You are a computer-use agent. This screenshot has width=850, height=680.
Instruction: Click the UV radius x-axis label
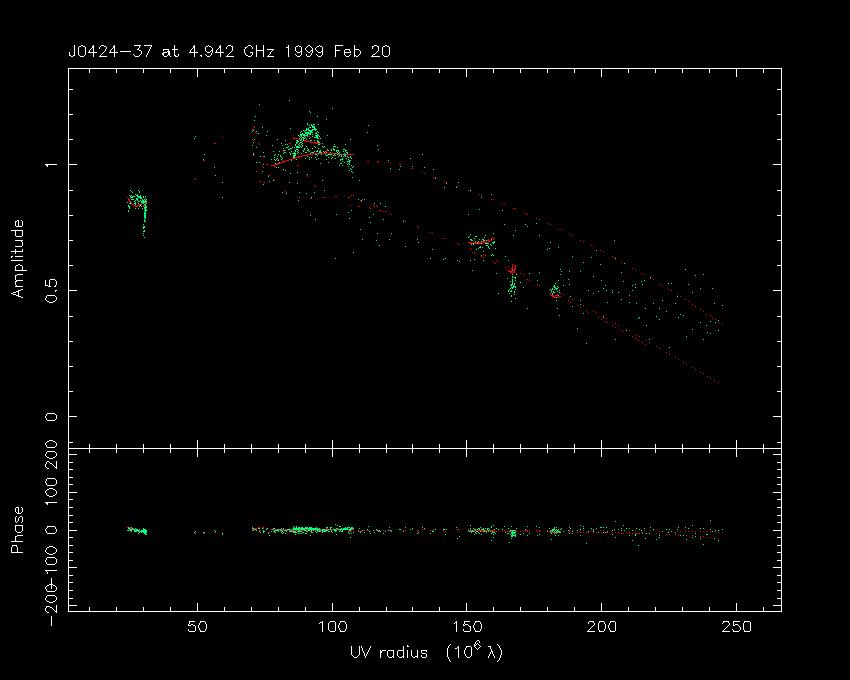coord(425,653)
